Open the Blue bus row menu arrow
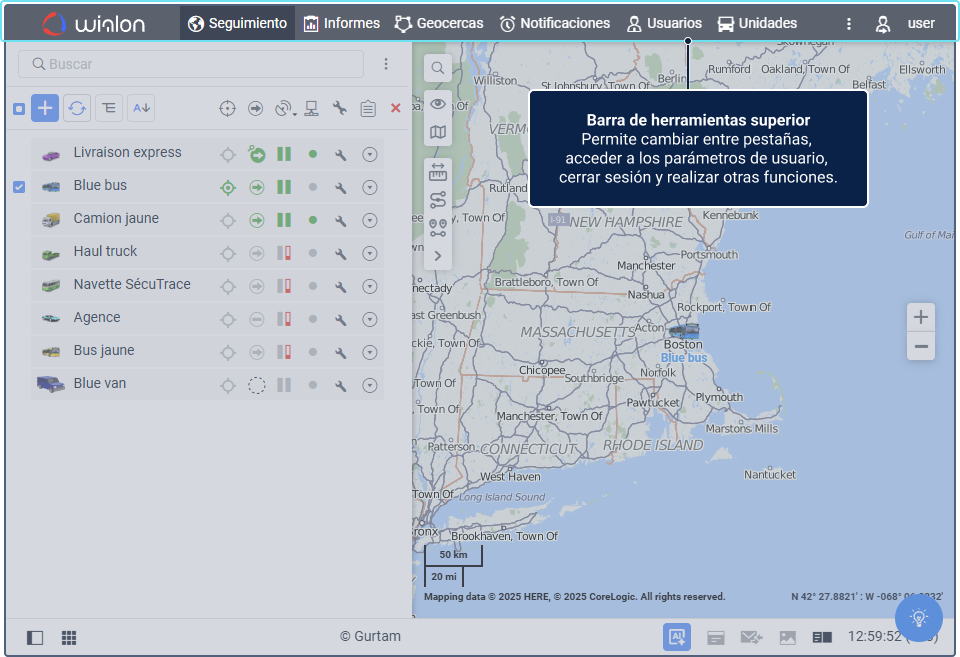 (x=369, y=188)
